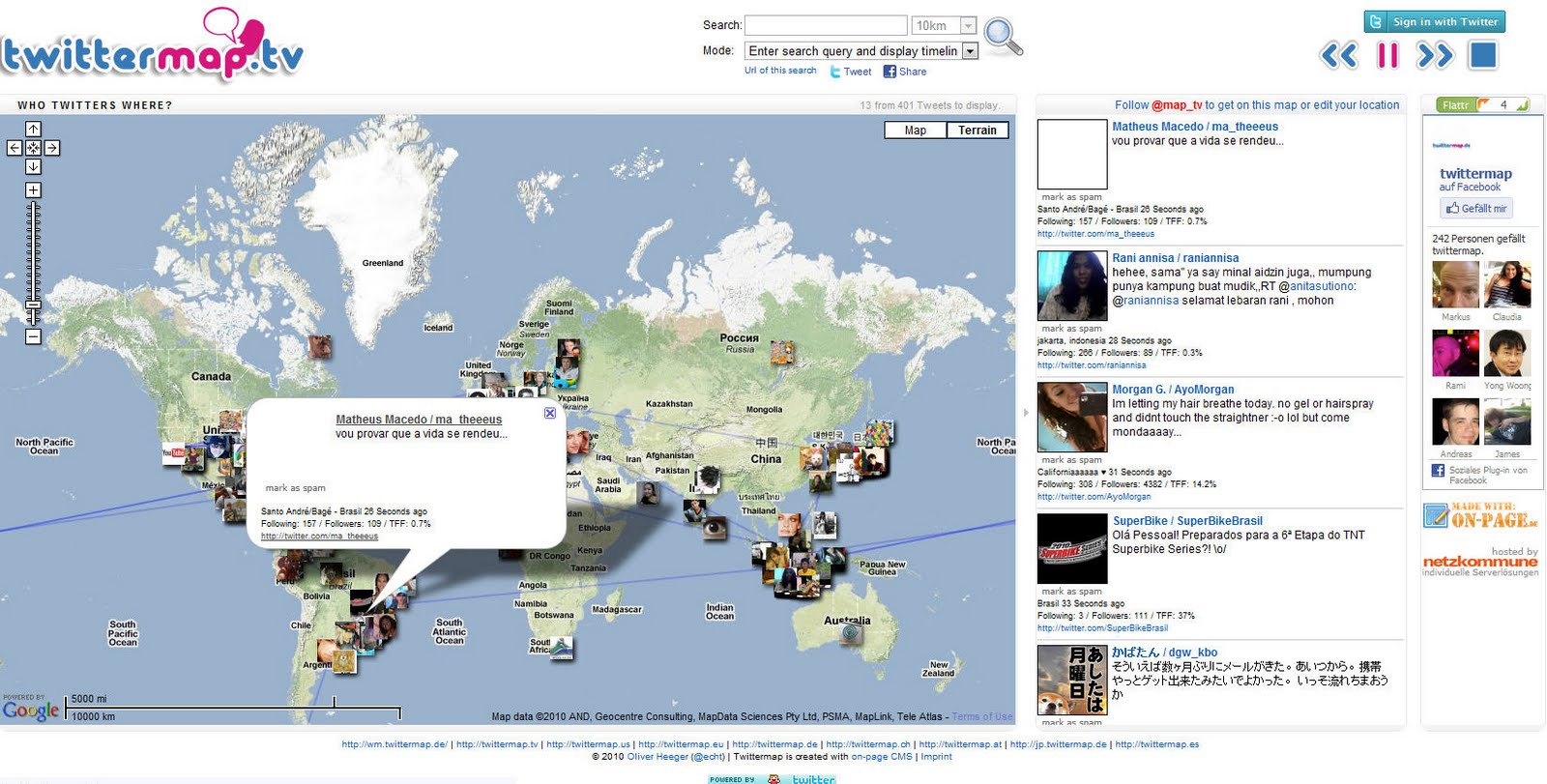Image resolution: width=1547 pixels, height=784 pixels.
Task: Open Oliver Heeger footer link
Action: coord(657,757)
